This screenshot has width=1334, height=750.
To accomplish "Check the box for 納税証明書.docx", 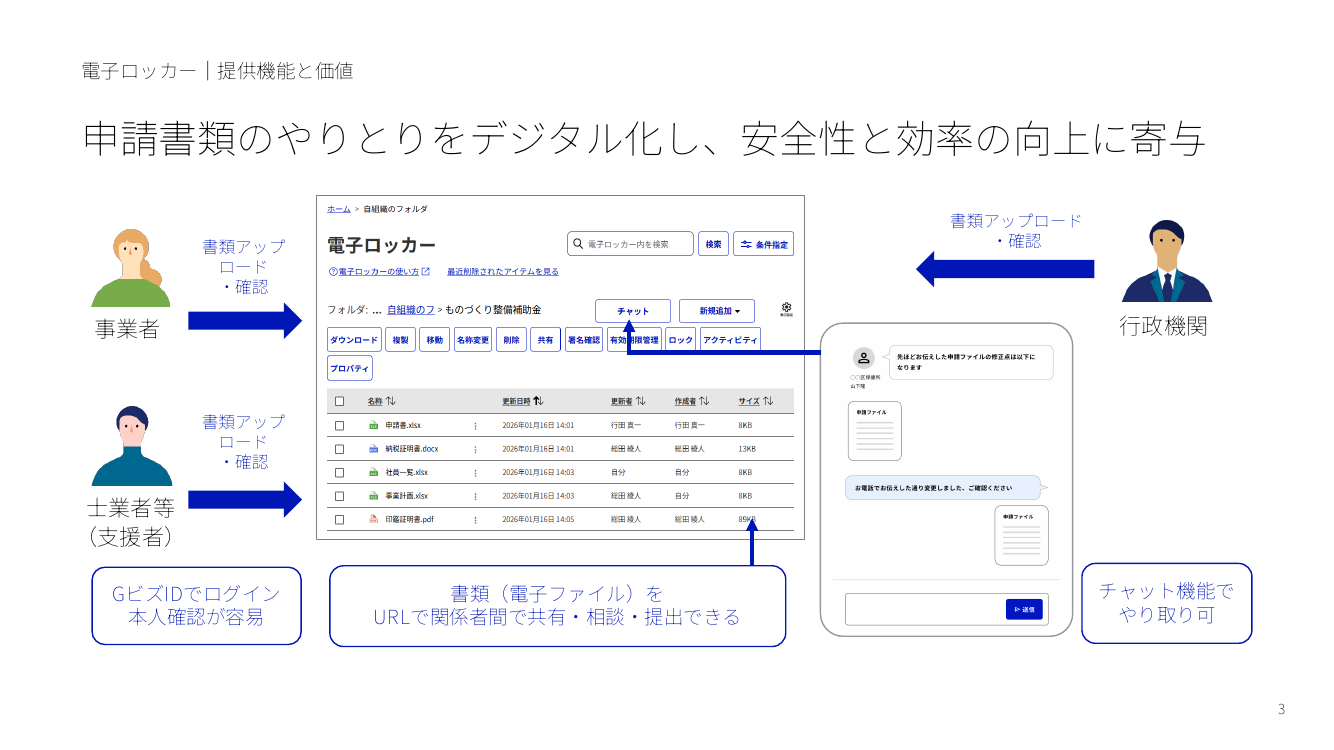I will pyautogui.click(x=339, y=449).
